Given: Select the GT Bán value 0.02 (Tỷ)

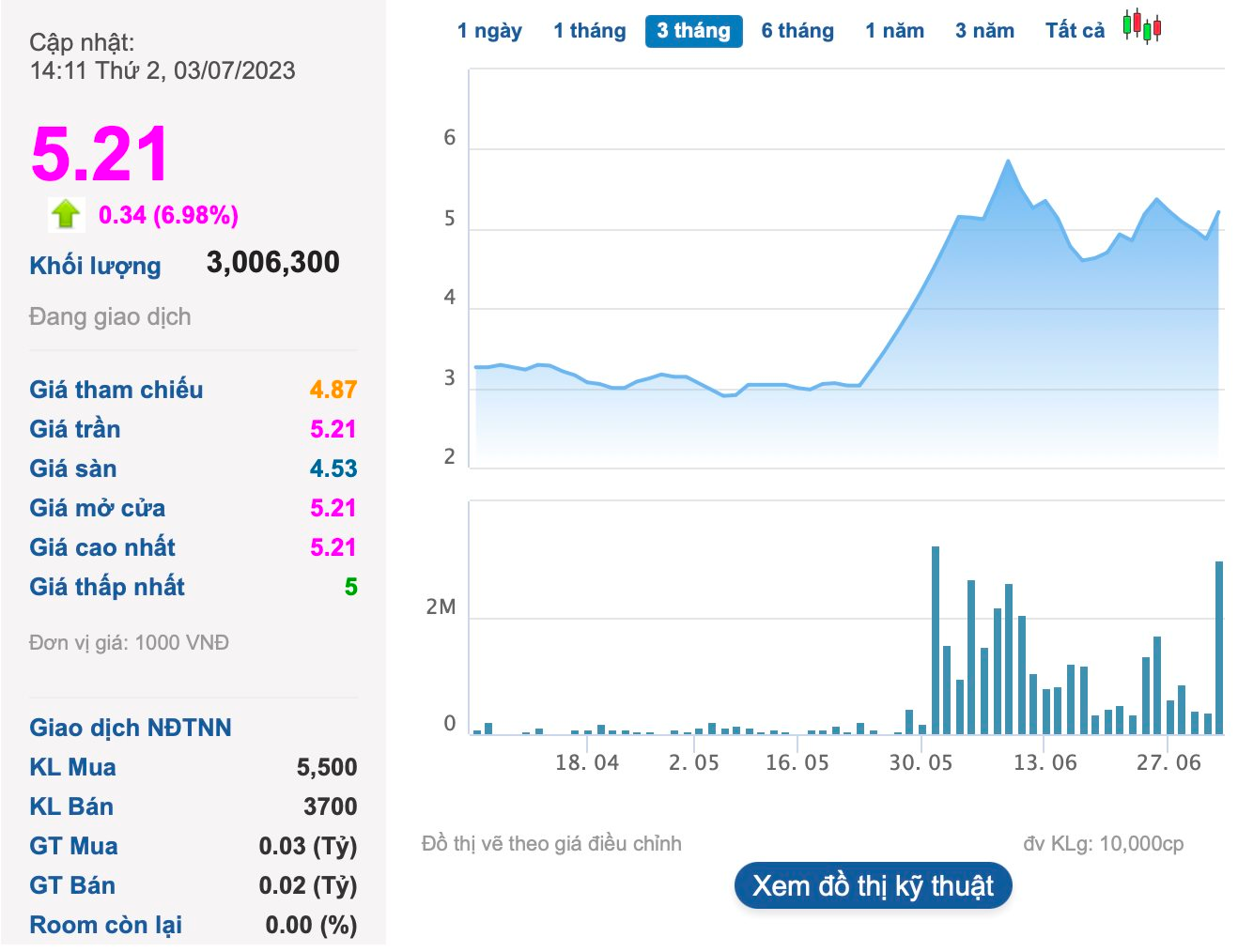Looking at the screenshot, I should pyautogui.click(x=308, y=885).
